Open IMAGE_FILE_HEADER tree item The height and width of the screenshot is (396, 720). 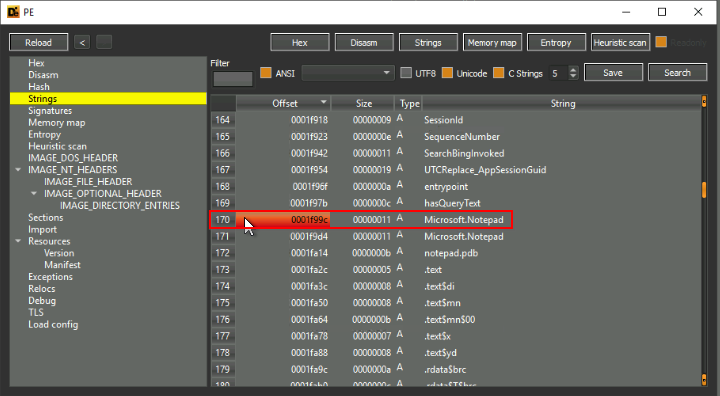tap(88, 182)
